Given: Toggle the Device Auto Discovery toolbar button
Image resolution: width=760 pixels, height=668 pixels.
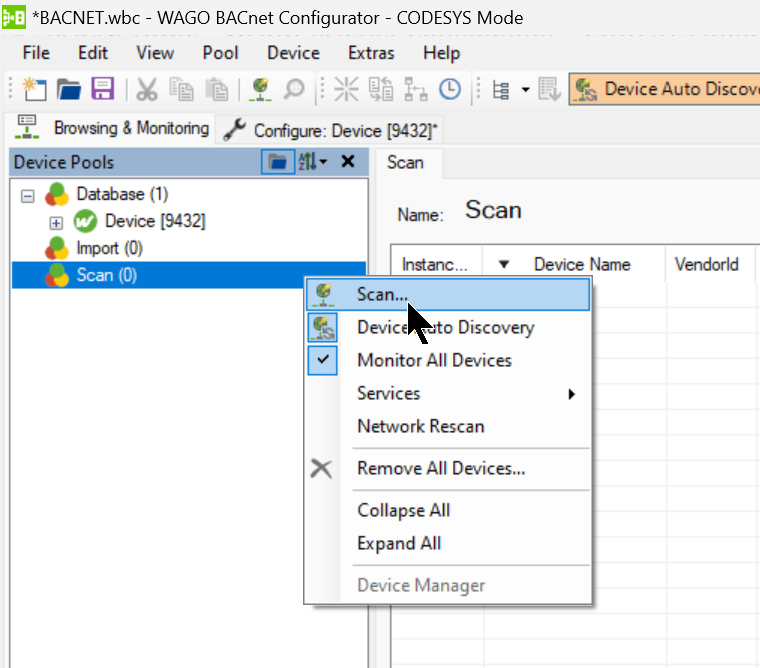Looking at the screenshot, I should pyautogui.click(x=664, y=89).
